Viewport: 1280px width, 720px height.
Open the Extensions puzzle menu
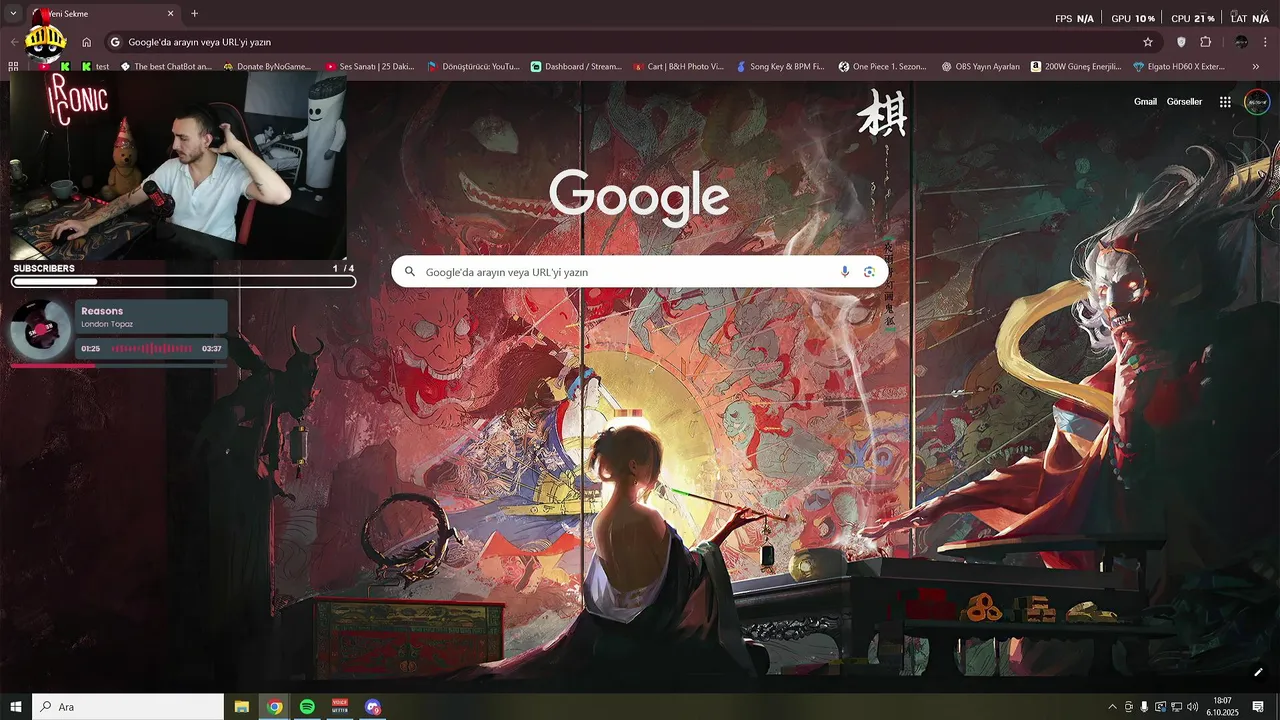pyautogui.click(x=1205, y=42)
